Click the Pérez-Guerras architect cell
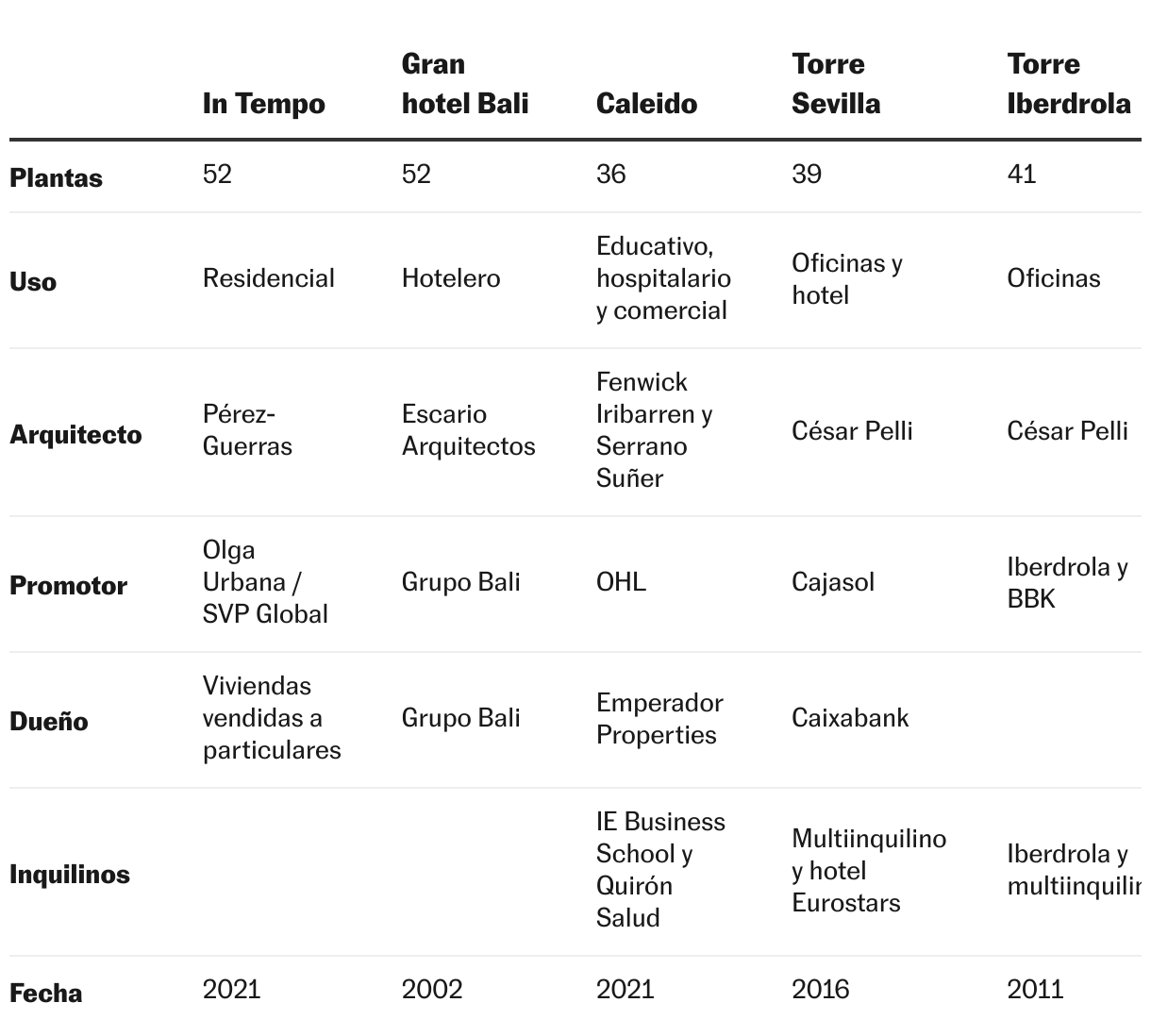Viewport: 1151px width, 1036px height. coord(247,430)
